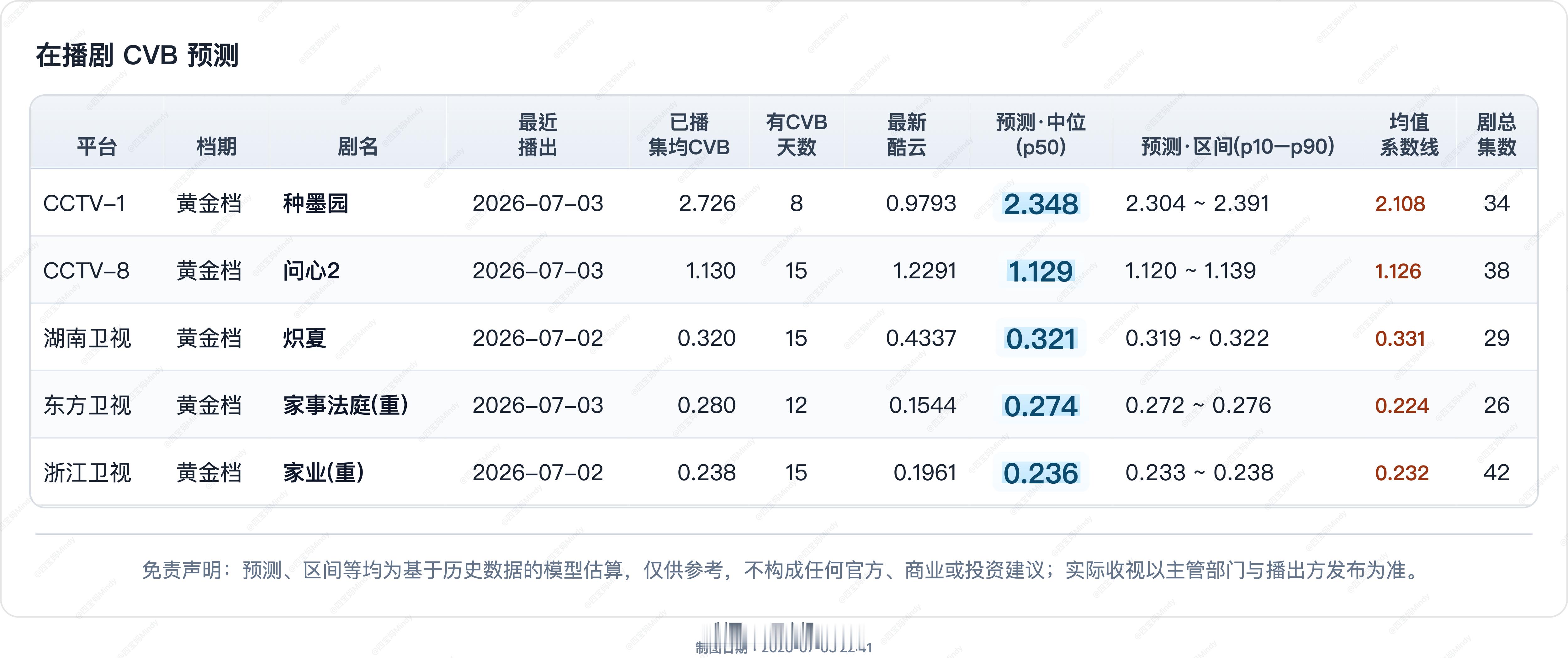Click the '剧名' column header
Screen dimensions: 1568x658
(358, 147)
